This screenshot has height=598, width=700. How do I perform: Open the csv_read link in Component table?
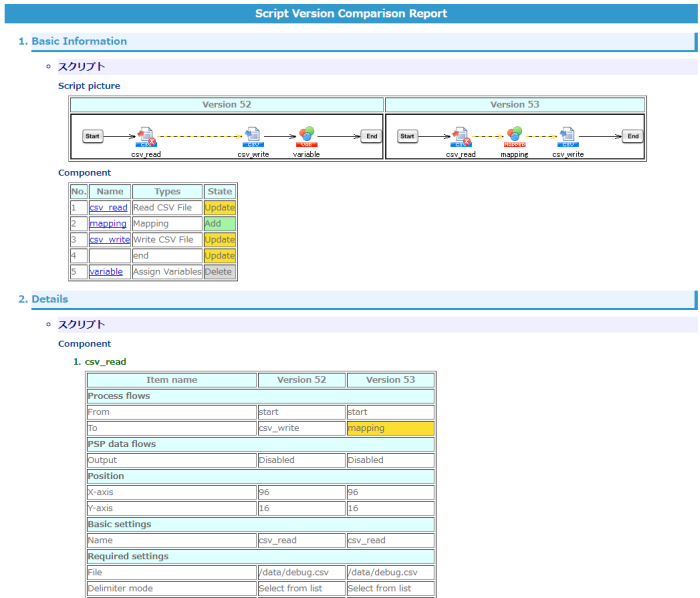108,208
